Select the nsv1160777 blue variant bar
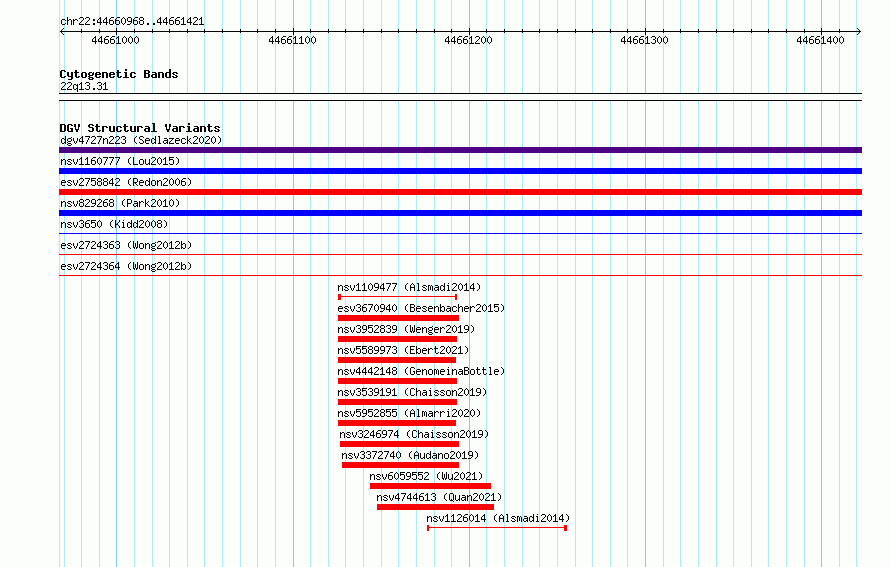The width and height of the screenshot is (890, 567). coord(460,171)
